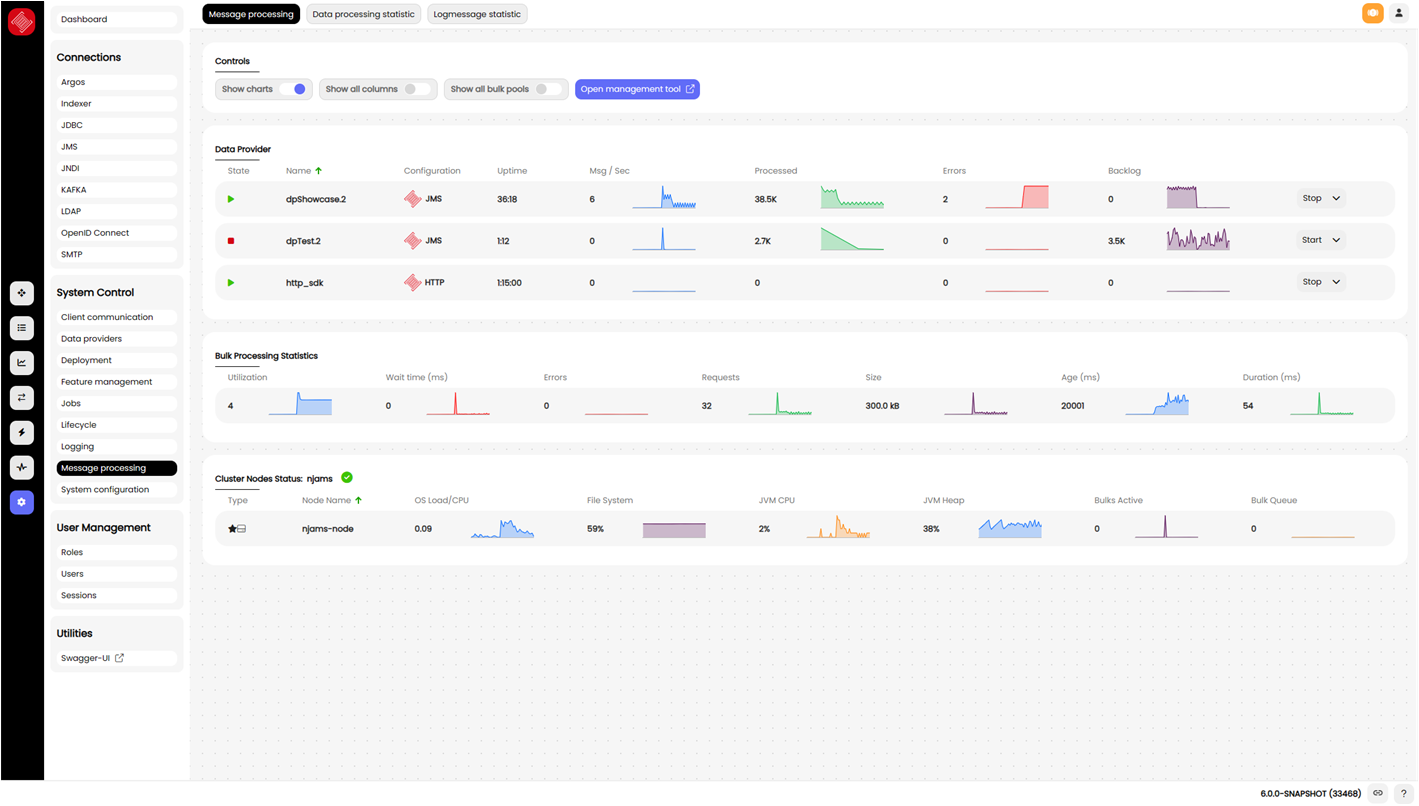Stop the dpShowcase.2 data provider
This screenshot has height=806, width=1419.
[1312, 199]
